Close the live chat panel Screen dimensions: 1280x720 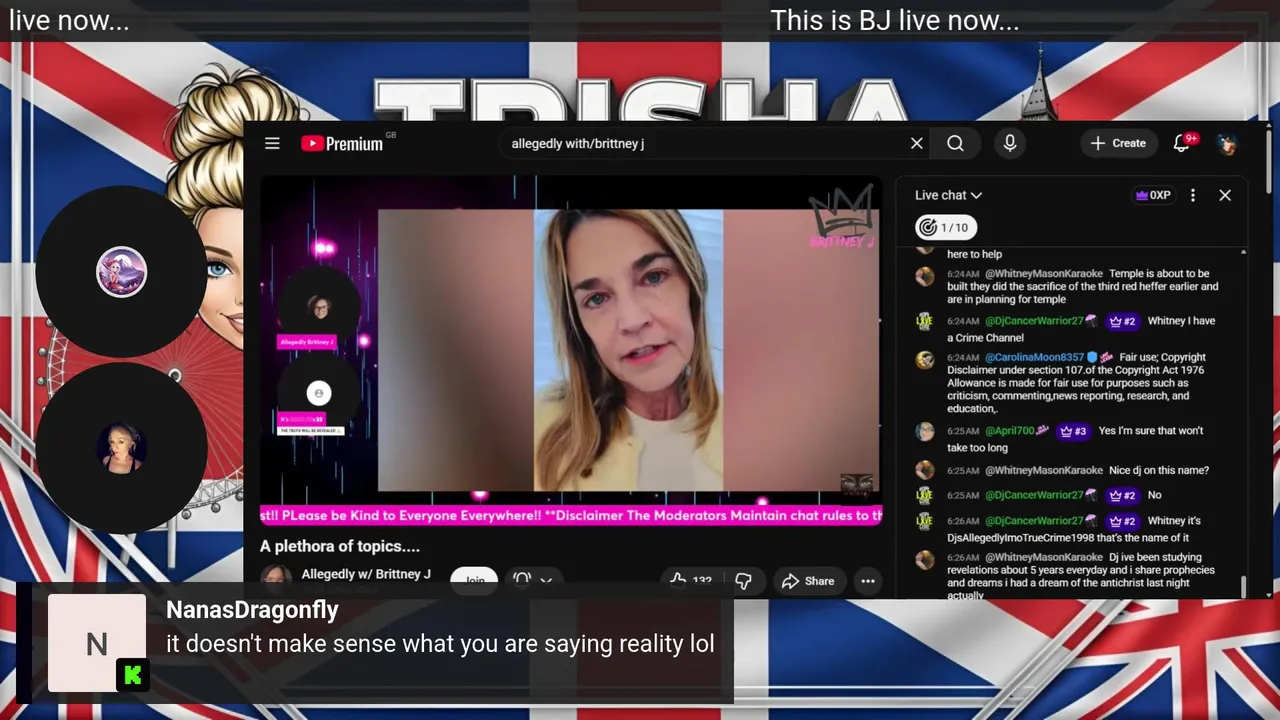click(x=1225, y=195)
